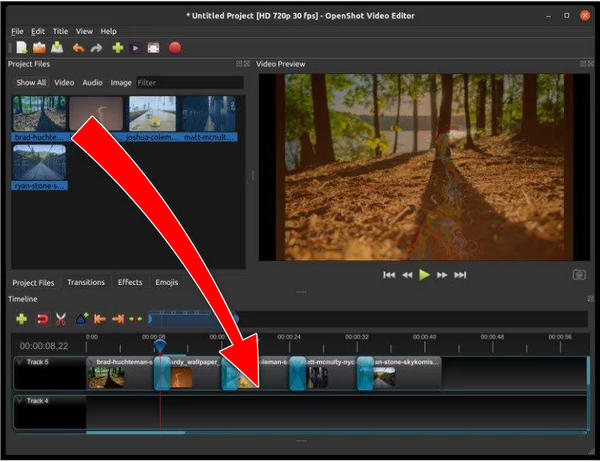Export video with red record button

tap(175, 48)
